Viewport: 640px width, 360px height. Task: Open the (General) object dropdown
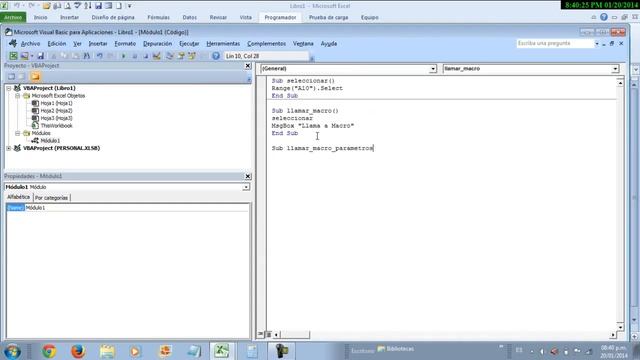(433, 69)
